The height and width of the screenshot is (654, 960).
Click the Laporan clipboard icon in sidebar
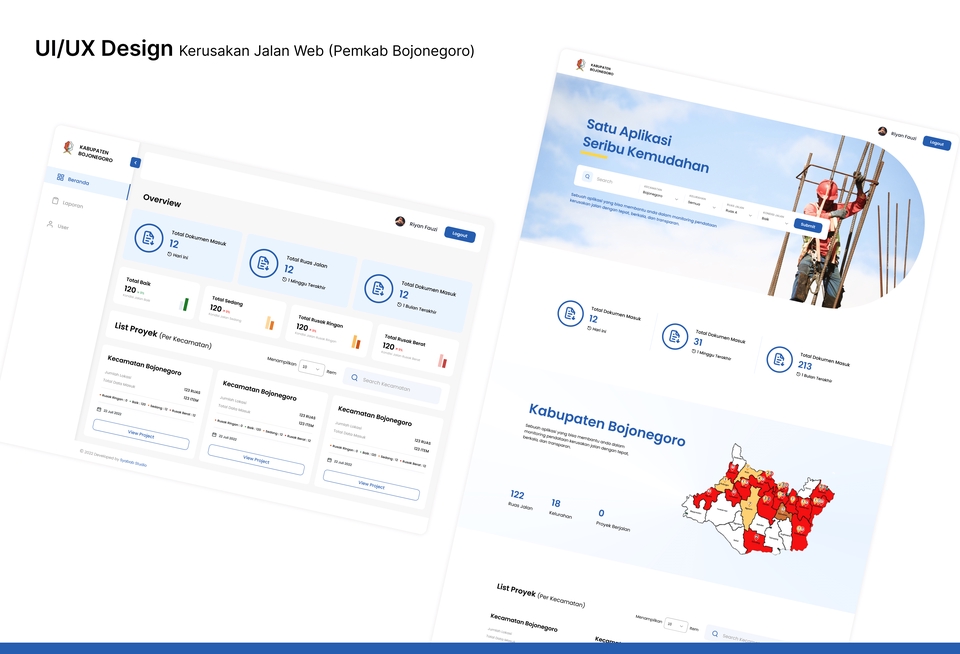point(55,201)
